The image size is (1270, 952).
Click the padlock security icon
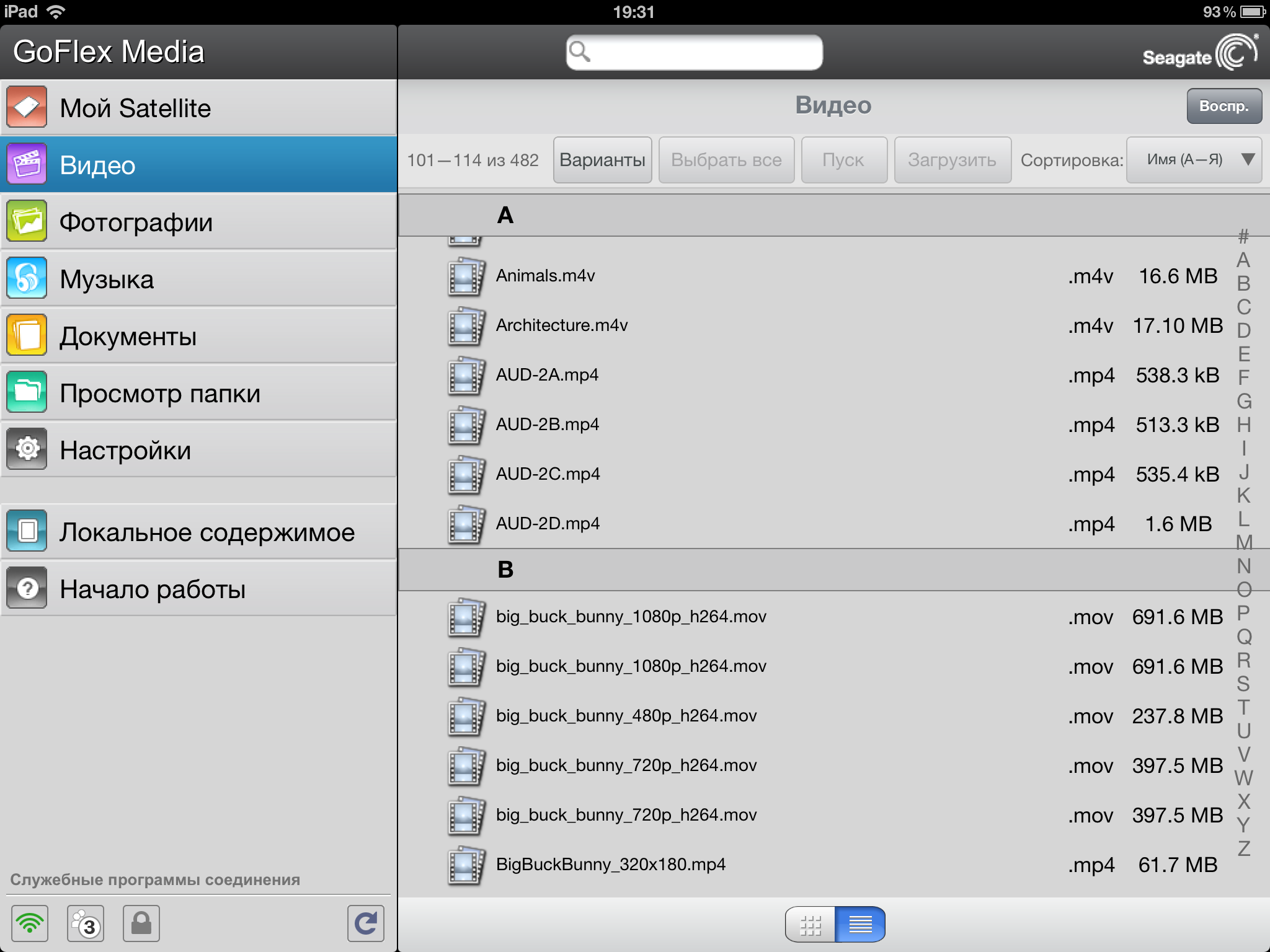pyautogui.click(x=141, y=923)
